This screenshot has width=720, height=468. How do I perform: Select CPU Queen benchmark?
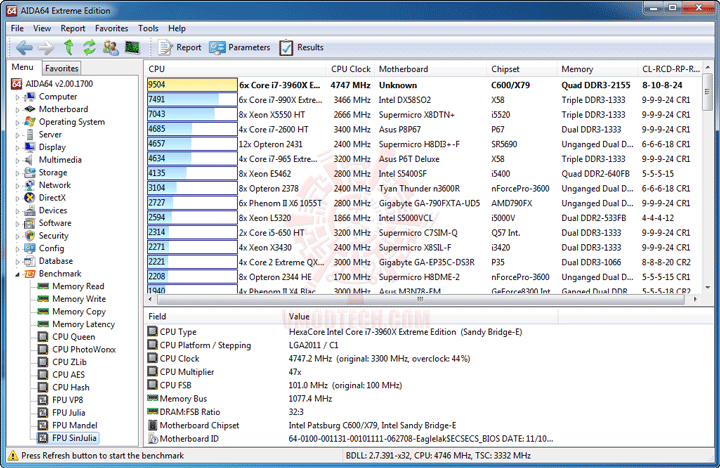73,337
